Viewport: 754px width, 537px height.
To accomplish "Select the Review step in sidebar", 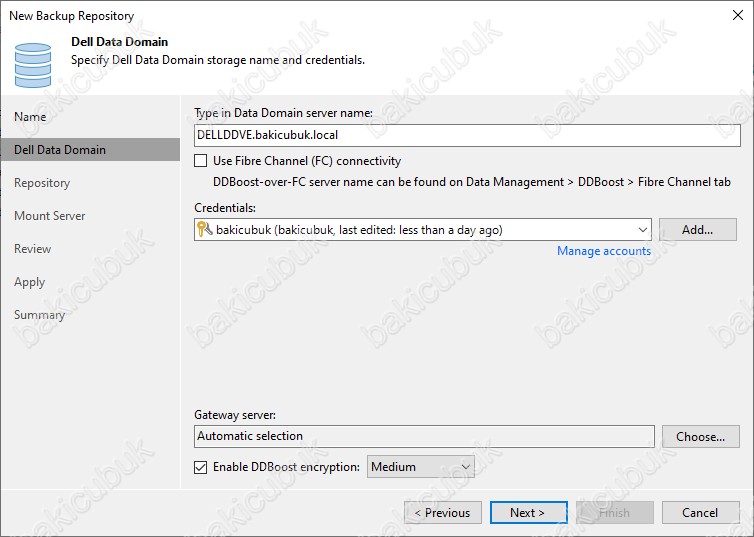I will pos(33,249).
